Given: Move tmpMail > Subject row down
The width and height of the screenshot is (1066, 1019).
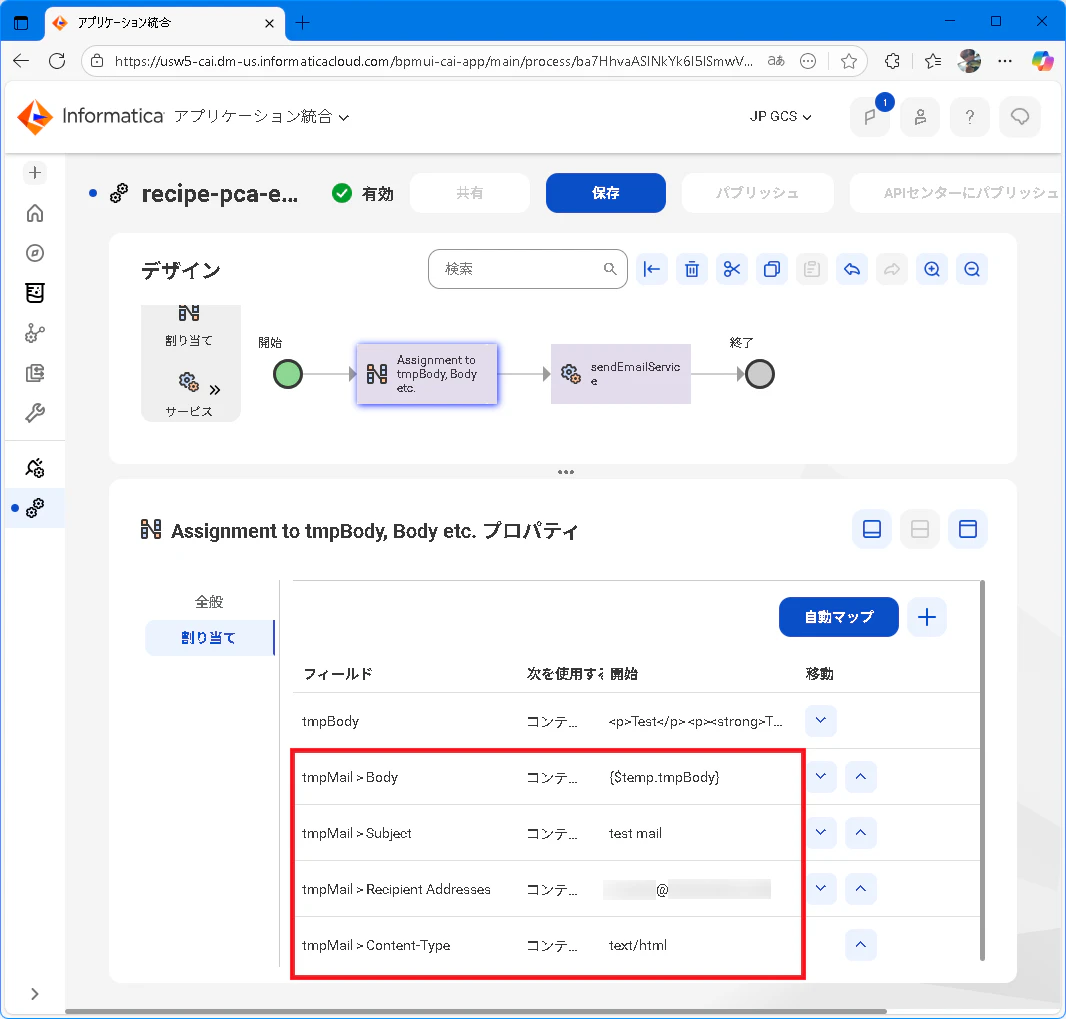Looking at the screenshot, I should (x=821, y=832).
